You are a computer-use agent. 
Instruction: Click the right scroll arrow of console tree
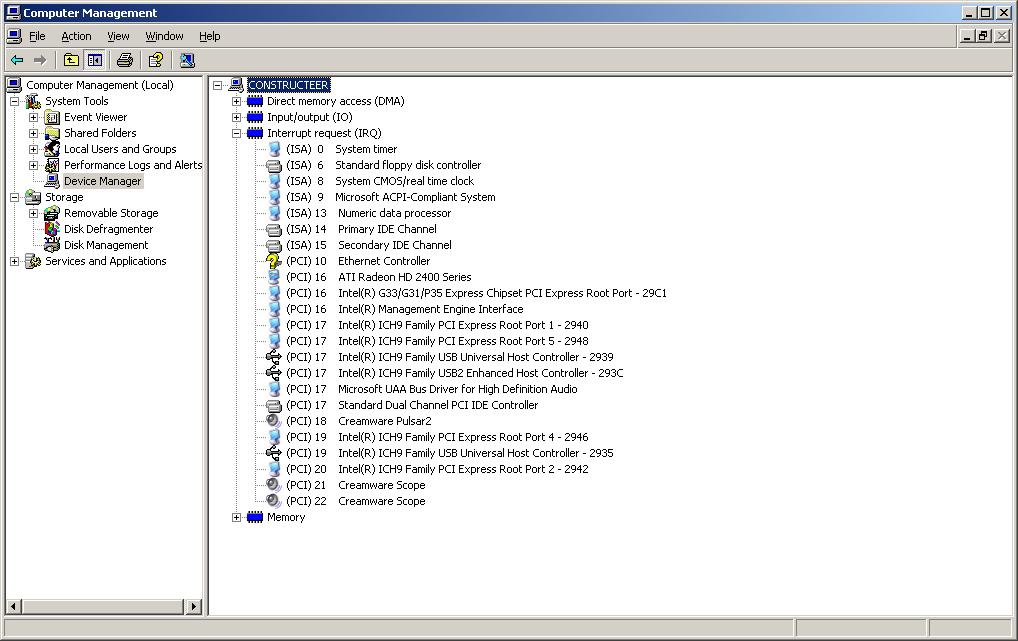[193, 607]
